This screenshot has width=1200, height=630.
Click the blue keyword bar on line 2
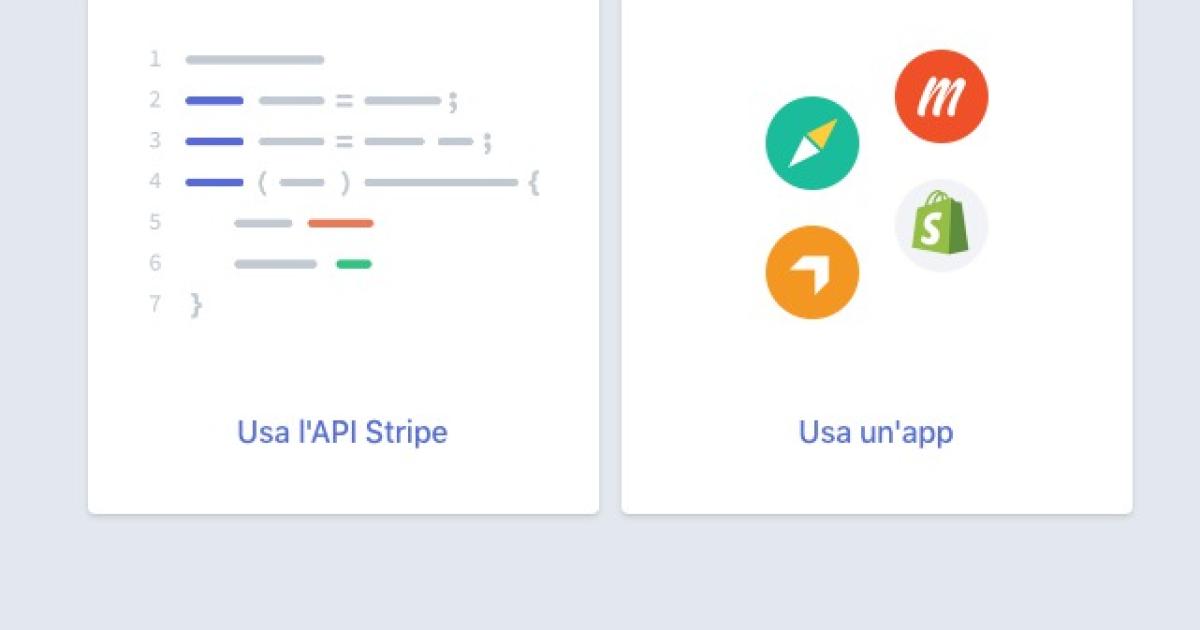coord(214,100)
